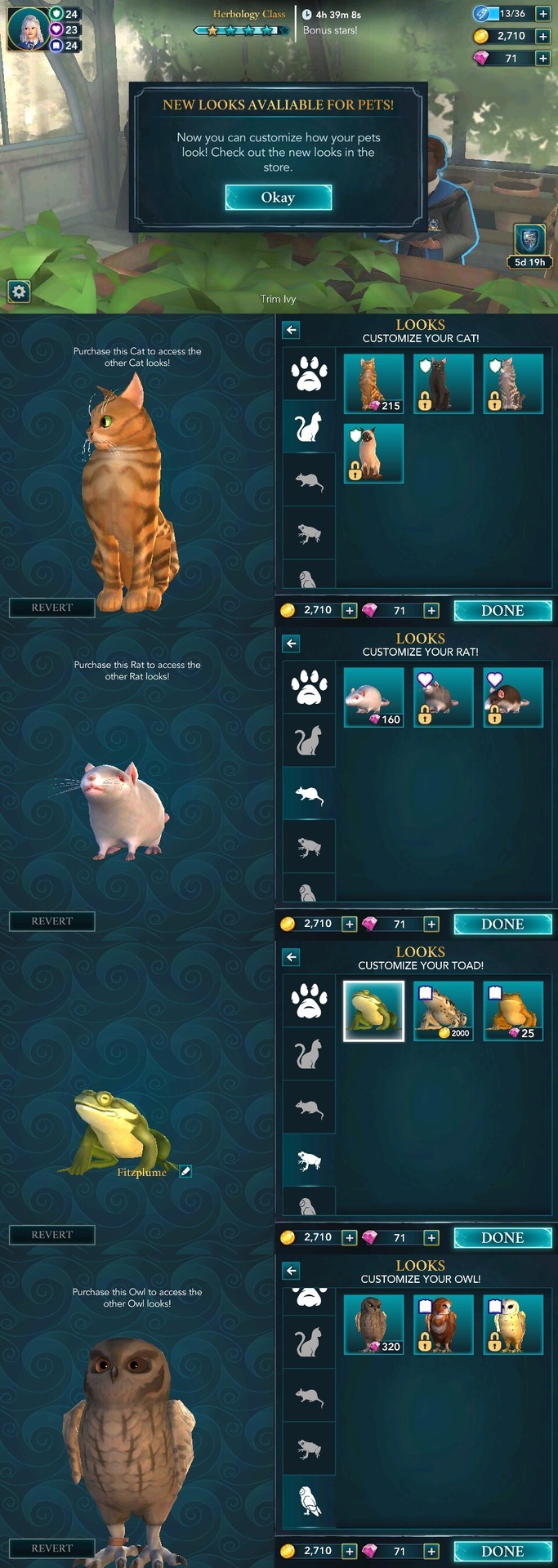Select the locked black cat look
Screen dimensions: 558x1568
coord(443,383)
